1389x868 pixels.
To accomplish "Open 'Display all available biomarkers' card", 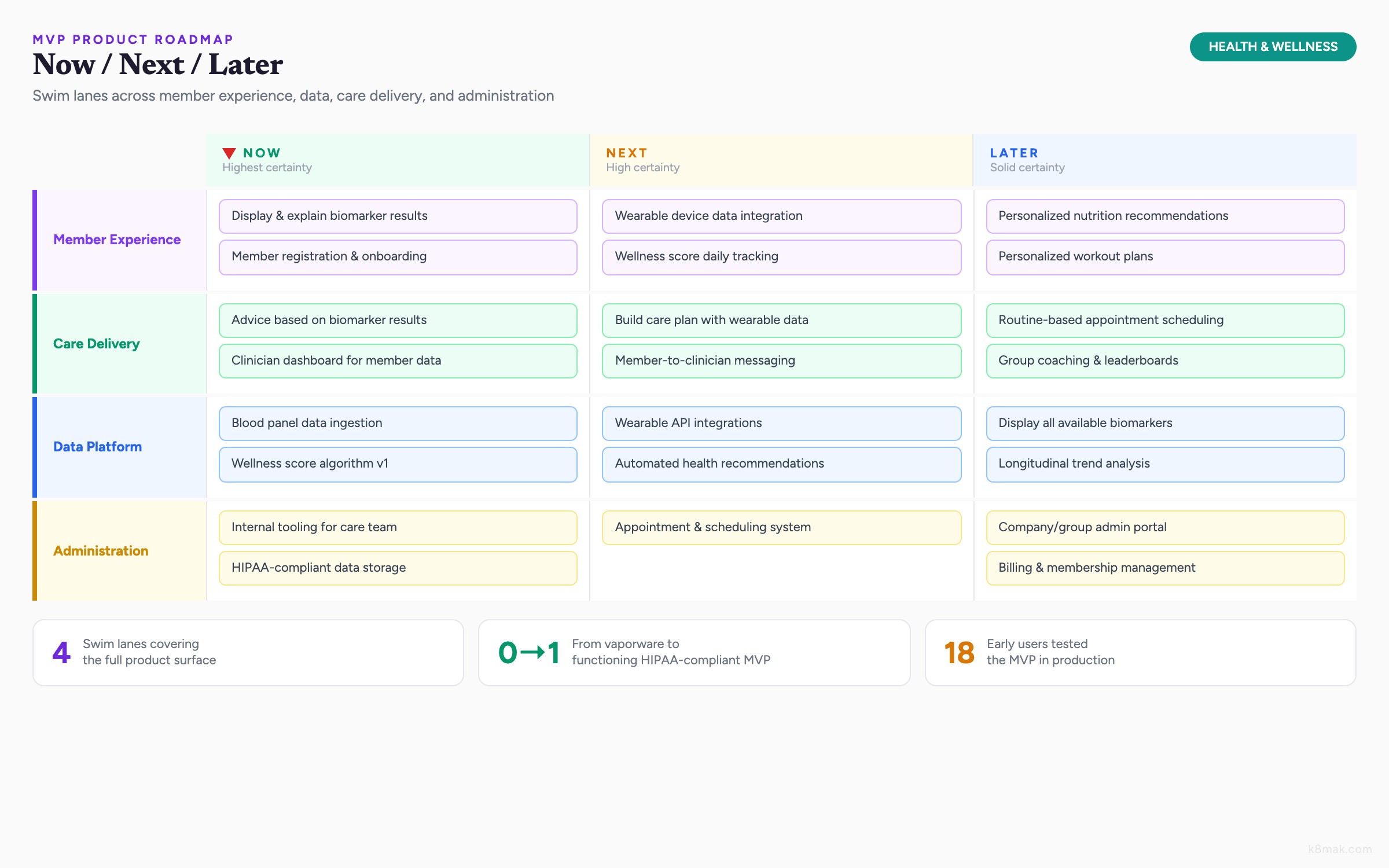I will pyautogui.click(x=1166, y=424).
